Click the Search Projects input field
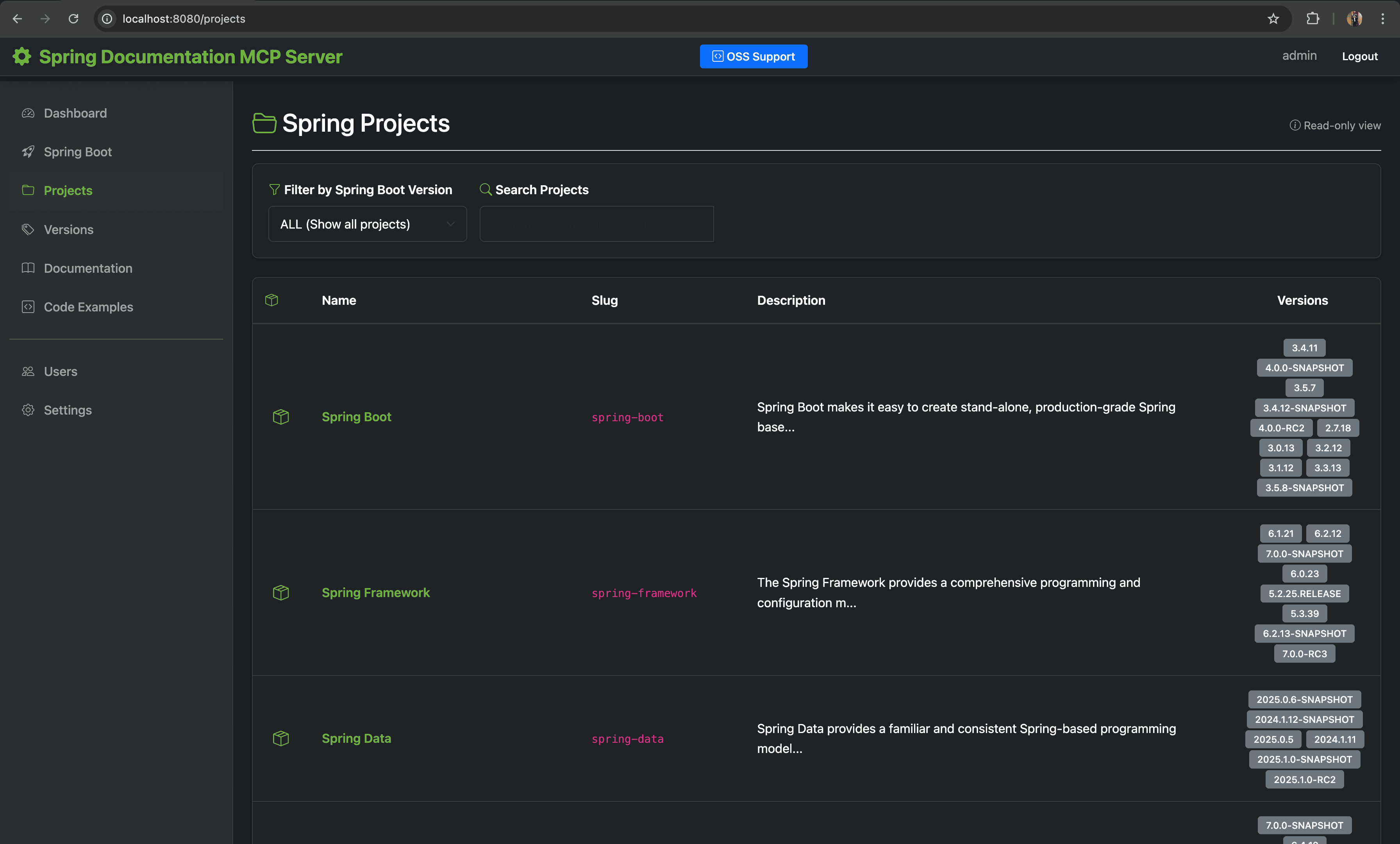 (596, 224)
